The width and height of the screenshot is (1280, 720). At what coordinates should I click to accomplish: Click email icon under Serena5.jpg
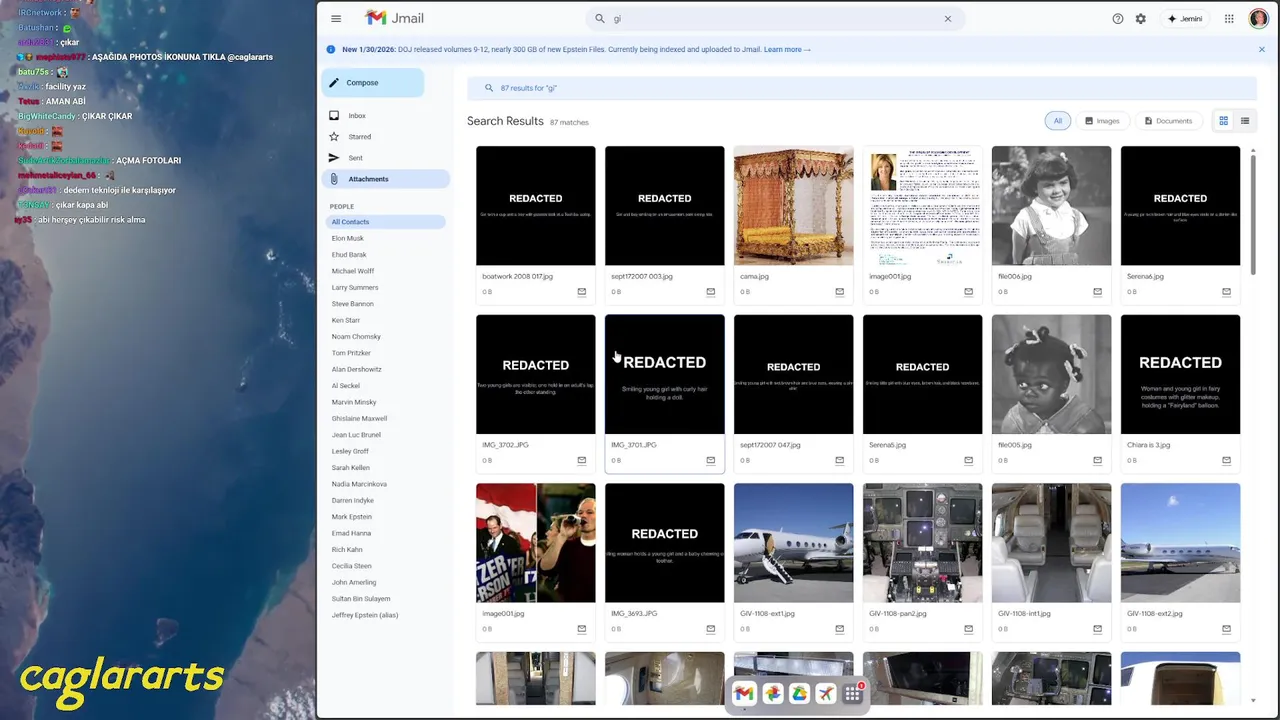click(969, 461)
